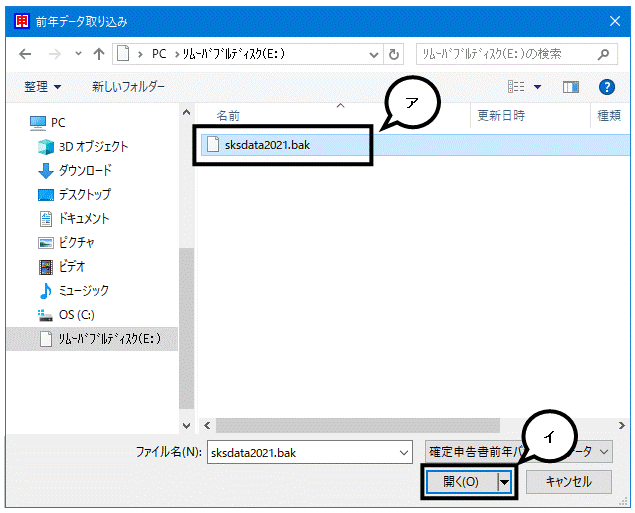Sort by 種類 column header
Screen dimensions: 635x513
click(609, 116)
